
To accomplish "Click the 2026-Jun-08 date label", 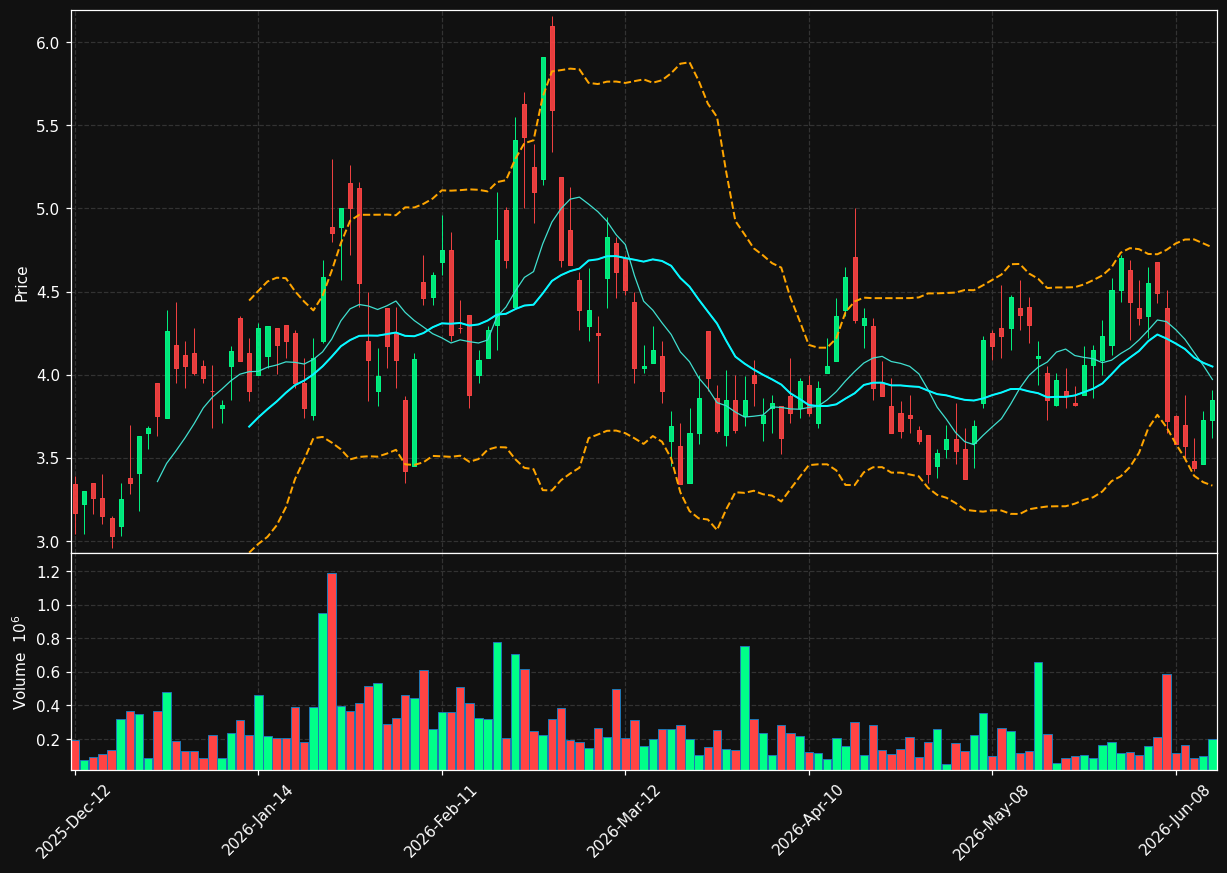I will (1176, 822).
